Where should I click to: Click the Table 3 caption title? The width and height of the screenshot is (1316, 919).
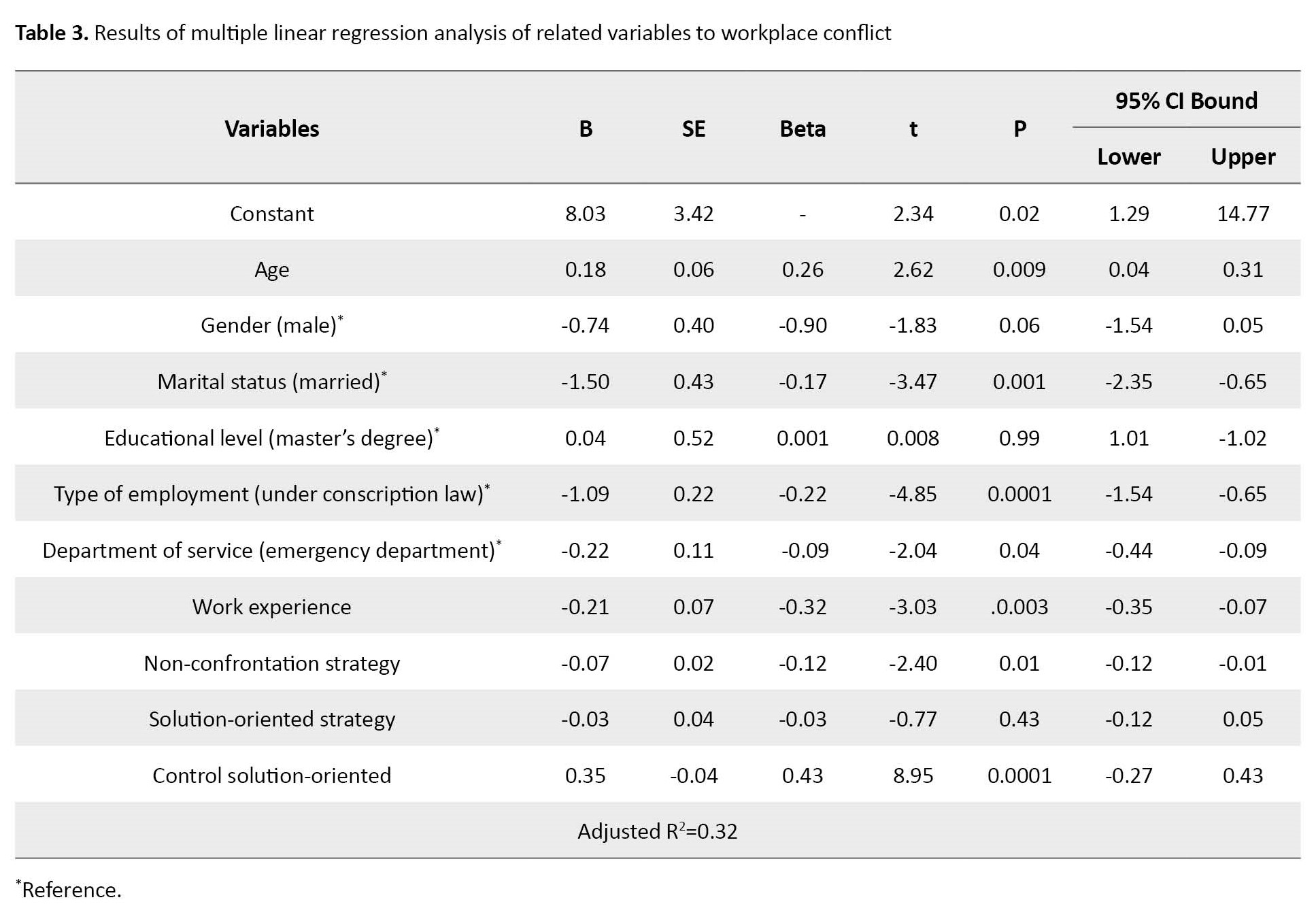click(x=452, y=33)
